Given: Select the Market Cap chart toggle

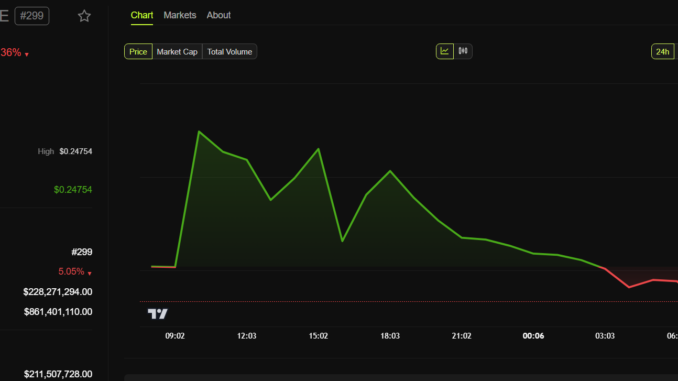Looking at the screenshot, I should tap(177, 51).
